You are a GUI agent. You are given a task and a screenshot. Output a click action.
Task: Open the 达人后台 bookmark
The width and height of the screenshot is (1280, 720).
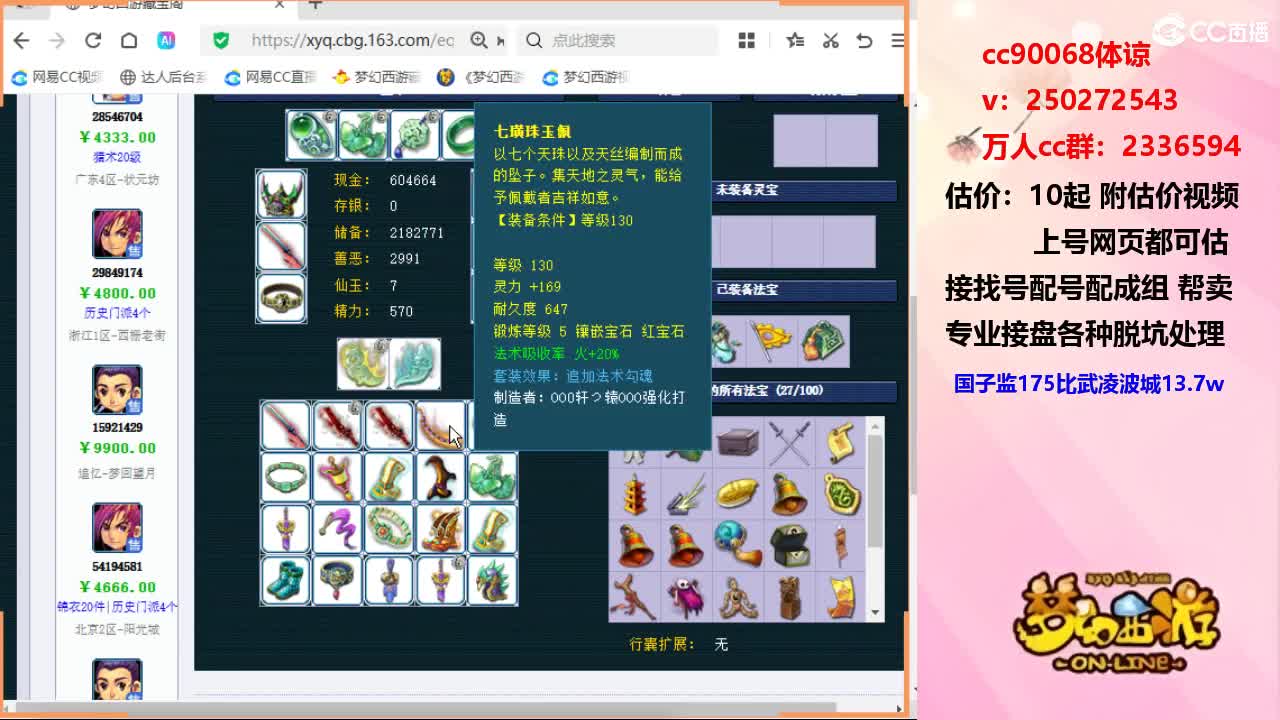[164, 77]
